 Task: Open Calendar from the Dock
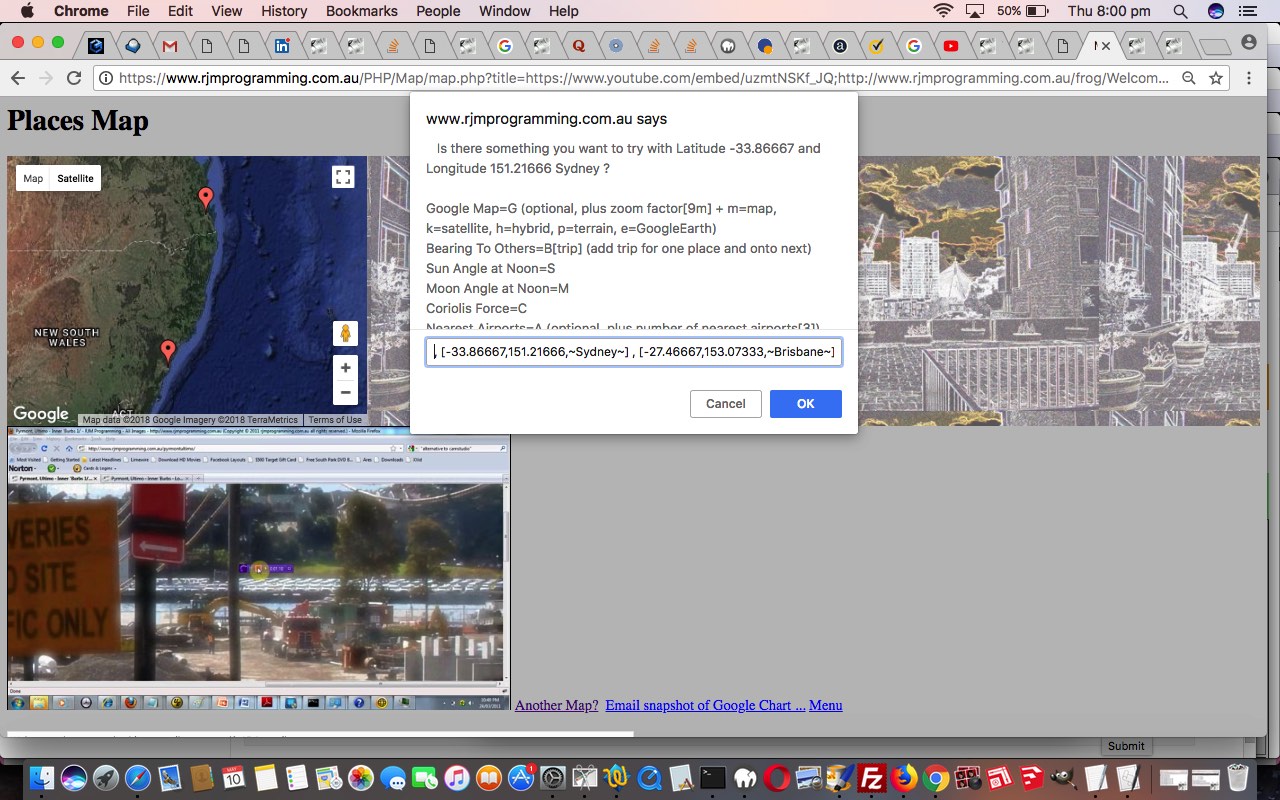(x=233, y=778)
